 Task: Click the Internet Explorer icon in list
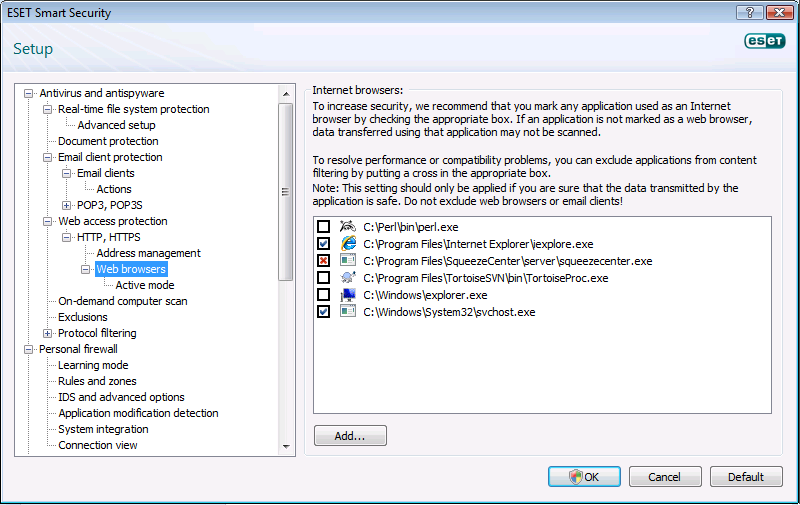(x=347, y=244)
